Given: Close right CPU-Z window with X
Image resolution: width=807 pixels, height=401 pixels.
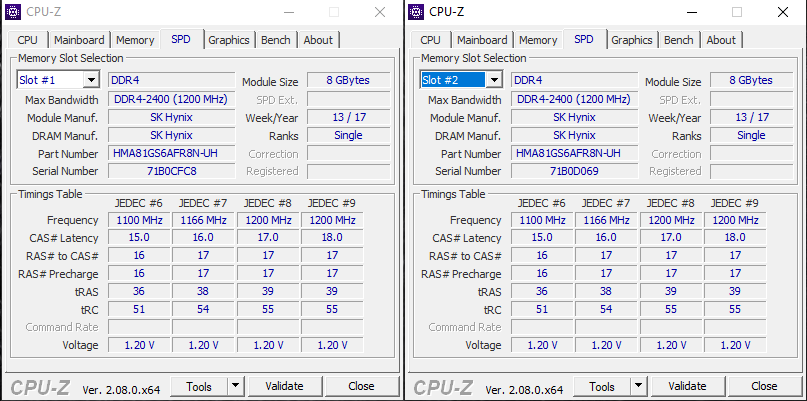Looking at the screenshot, I should (783, 12).
